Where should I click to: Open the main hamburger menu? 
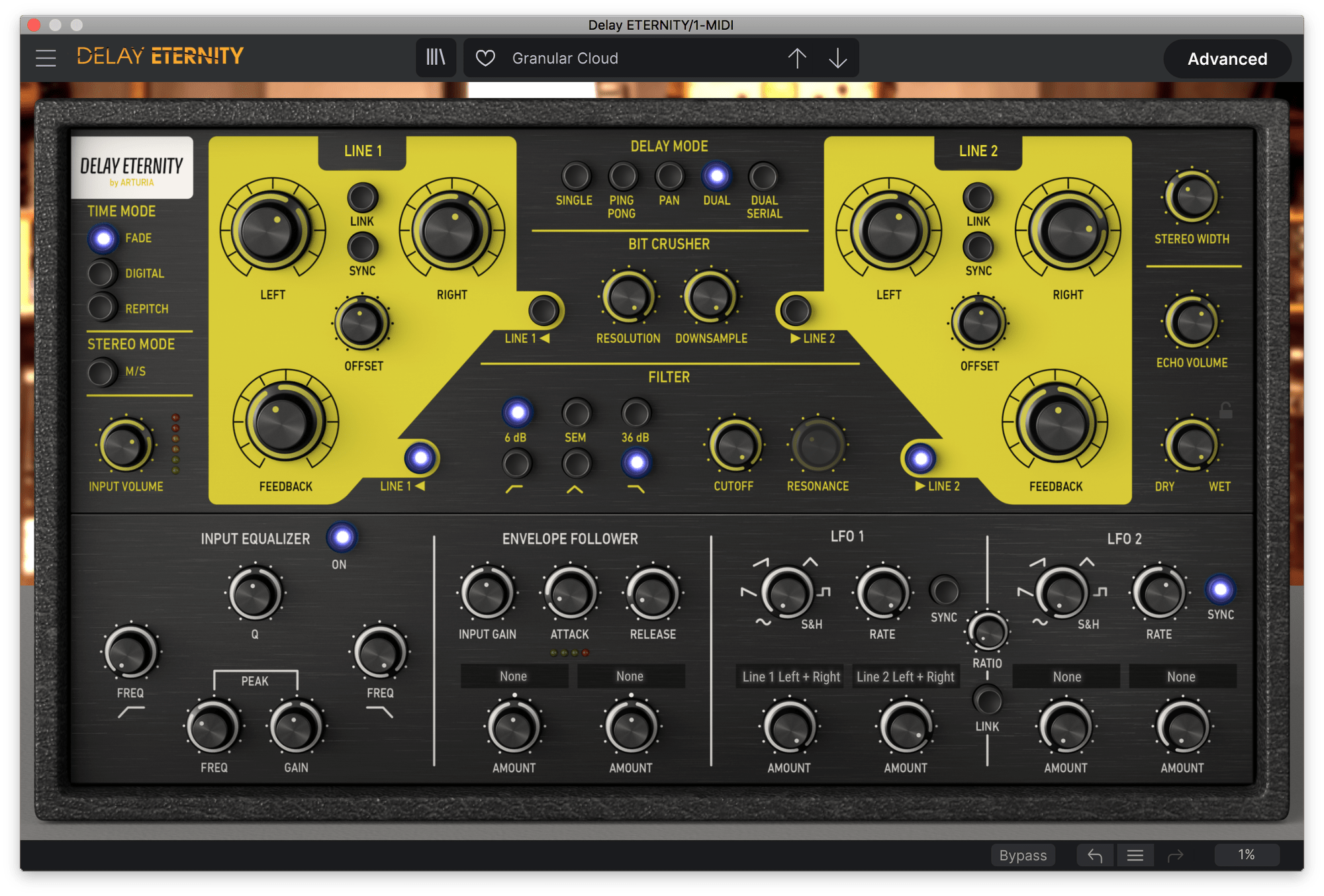point(46,58)
